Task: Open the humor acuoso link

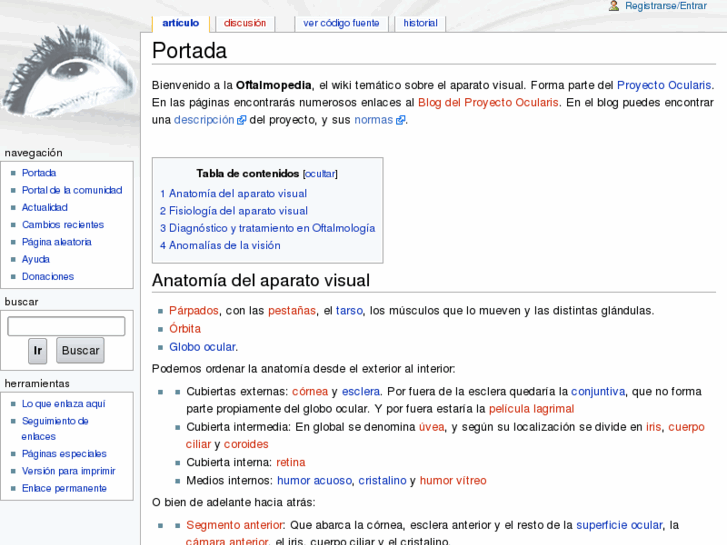Action: [314, 481]
